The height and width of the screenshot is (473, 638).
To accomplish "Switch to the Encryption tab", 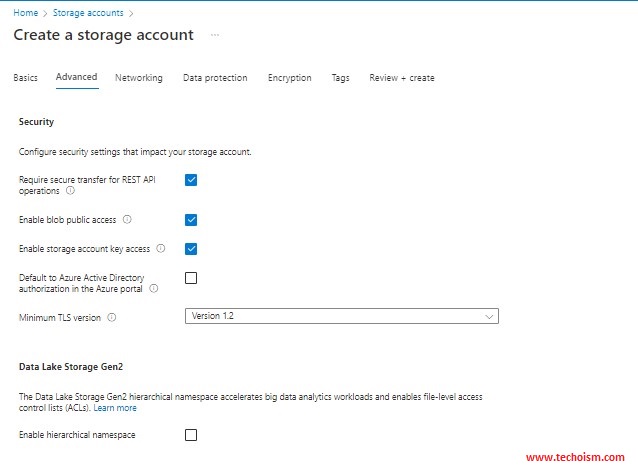I will (x=290, y=78).
